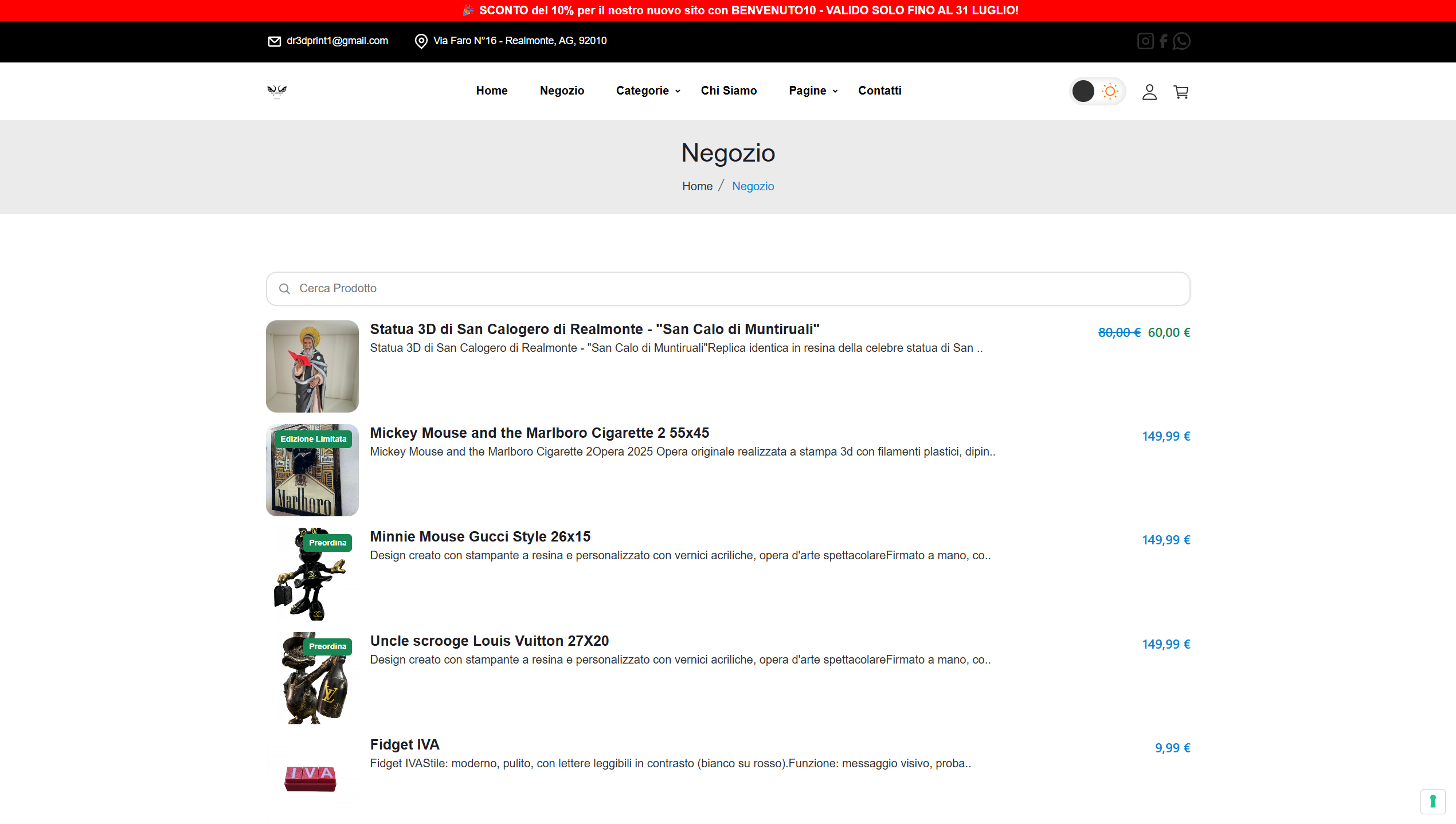Open the Contatti menu item
Image resolution: width=1456 pixels, height=824 pixels.
point(879,91)
